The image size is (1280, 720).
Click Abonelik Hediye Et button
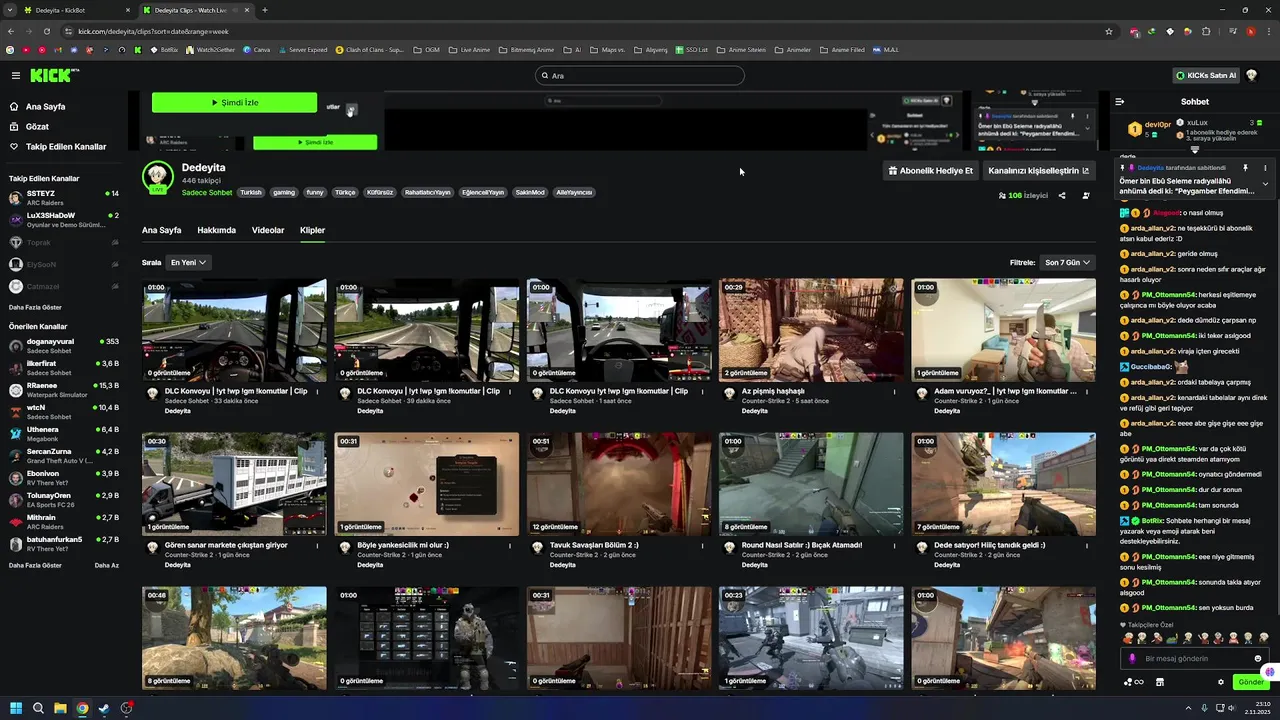tap(931, 171)
